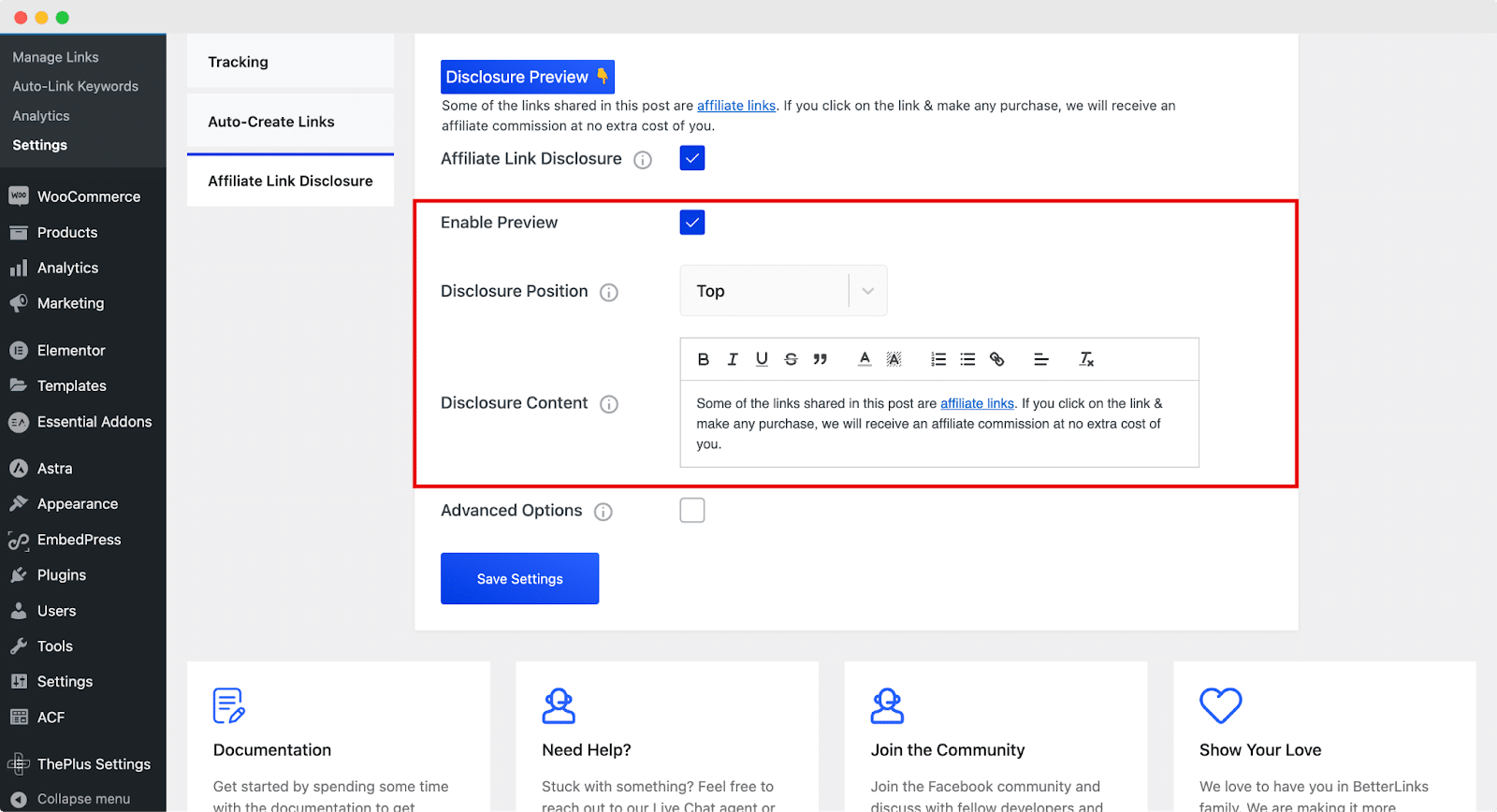Follow affiliate links link inside editor
This screenshot has height=812, width=1497.
point(977,403)
